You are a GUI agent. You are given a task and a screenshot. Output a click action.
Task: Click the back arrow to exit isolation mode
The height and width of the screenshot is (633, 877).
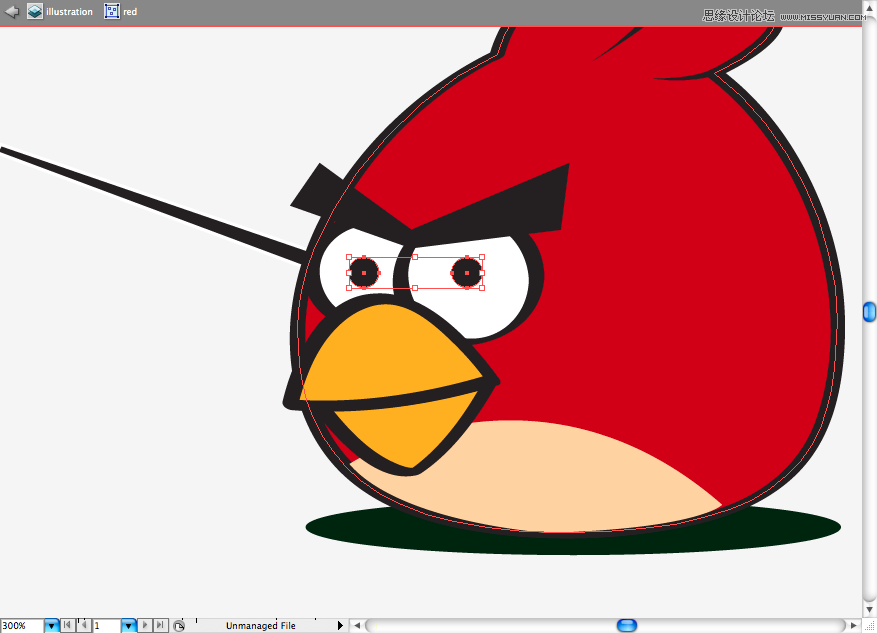12,11
